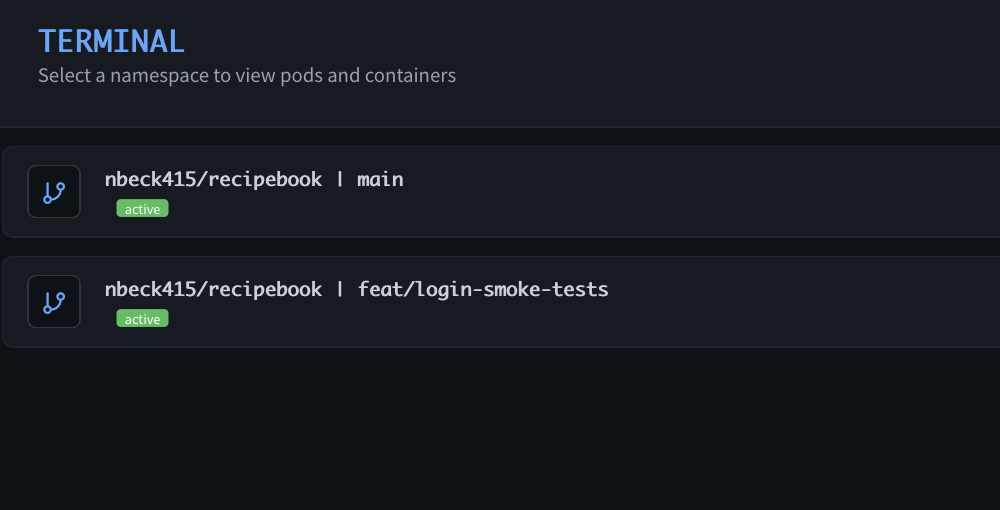Click the active badge under the main namespace
The height and width of the screenshot is (510, 1000).
142,209
